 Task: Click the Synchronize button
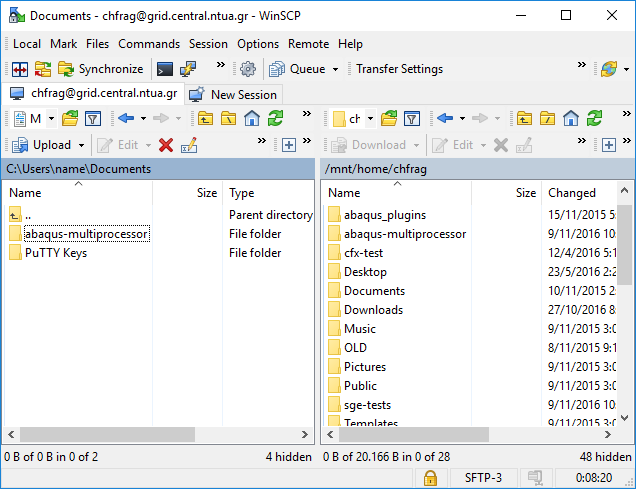click(101, 69)
